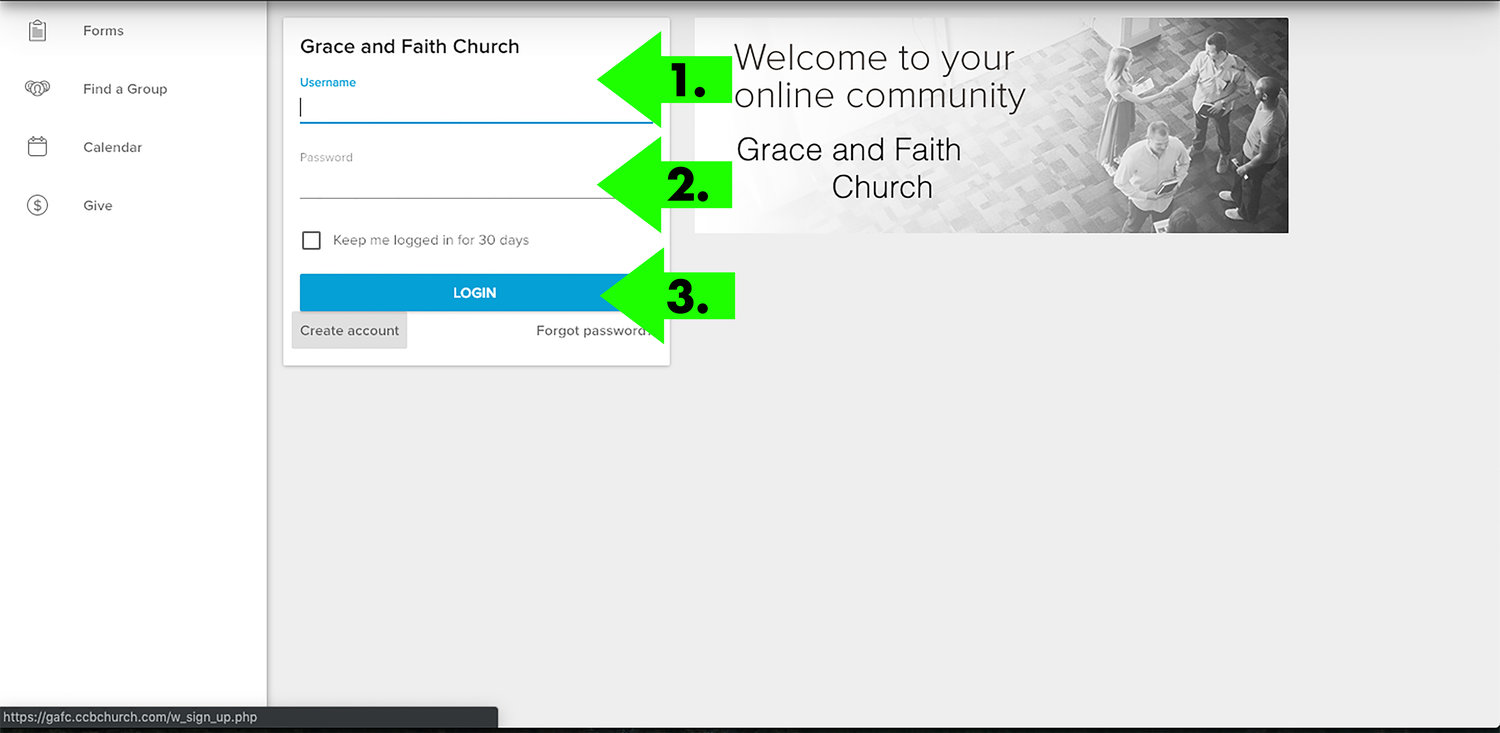1500x733 pixels.
Task: Open the Calendar menu item
Action: [x=112, y=147]
